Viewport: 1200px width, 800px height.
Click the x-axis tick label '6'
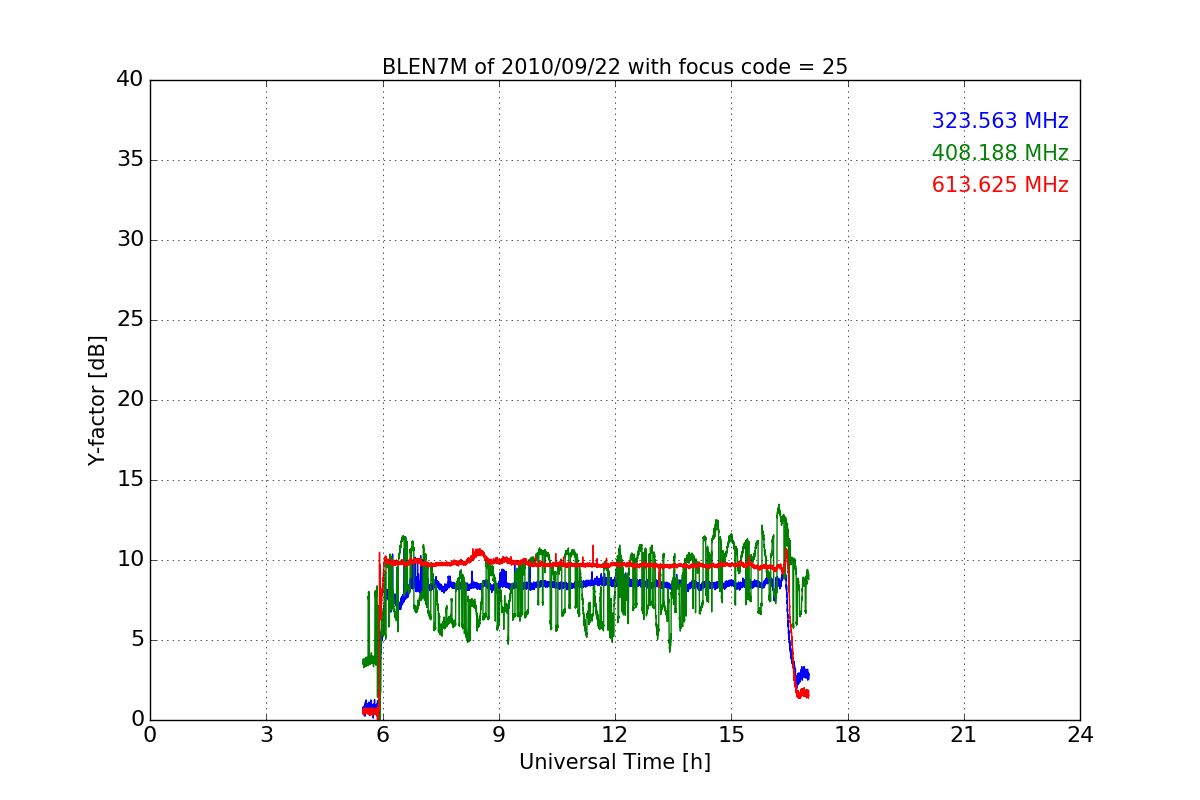pyautogui.click(x=383, y=735)
